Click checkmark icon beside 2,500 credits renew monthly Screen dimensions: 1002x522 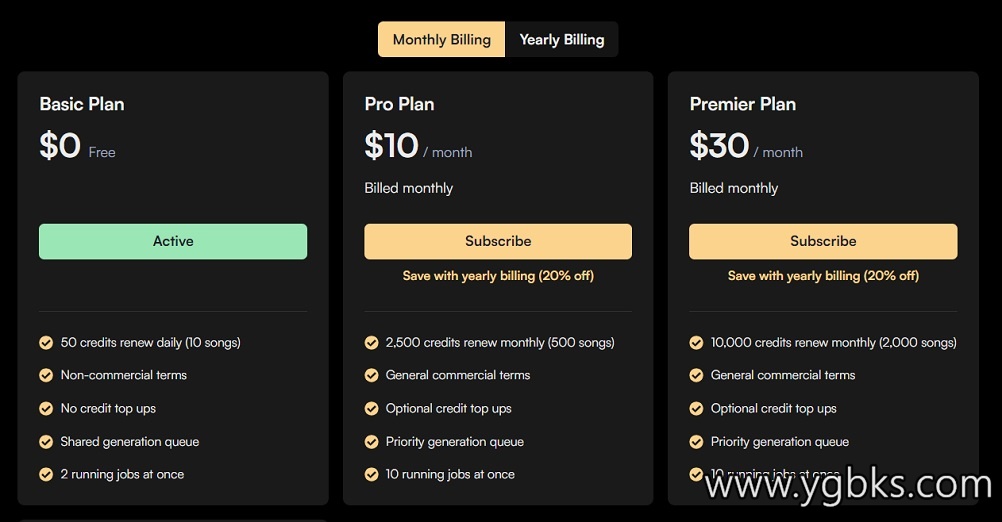click(x=371, y=343)
